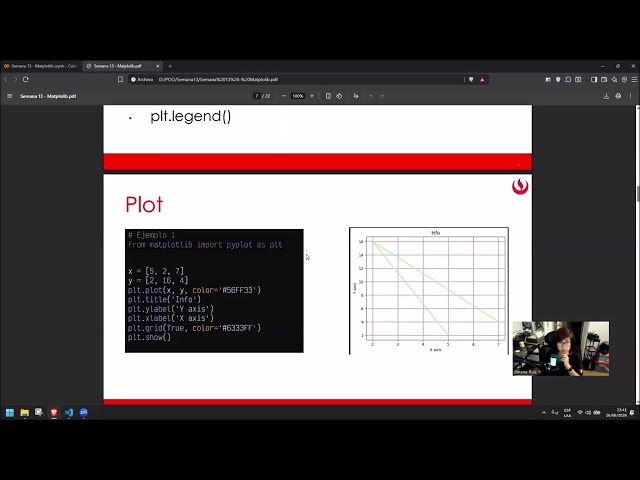The width and height of the screenshot is (640, 480).
Task: Open File Explorer from the taskbar
Action: click(x=24, y=413)
